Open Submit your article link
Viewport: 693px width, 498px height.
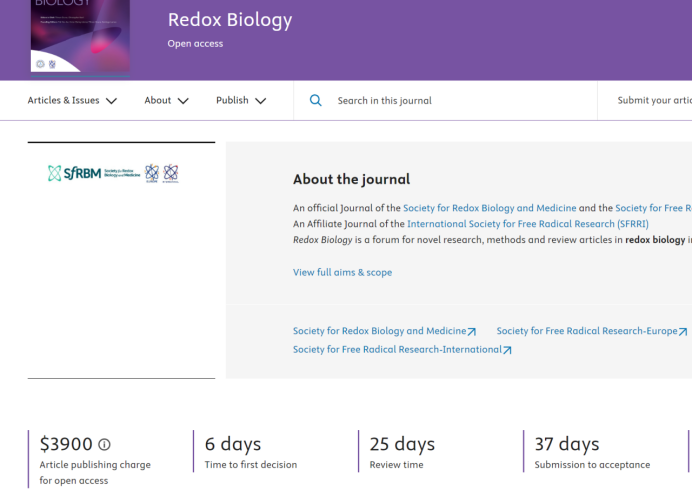pyautogui.click(x=654, y=100)
